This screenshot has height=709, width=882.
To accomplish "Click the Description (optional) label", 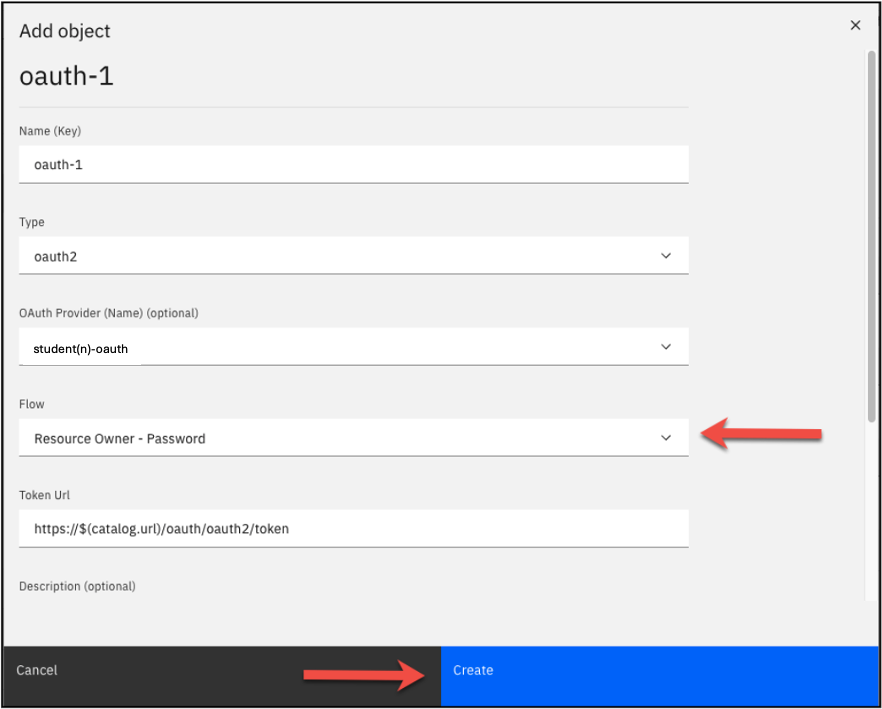I will (77, 586).
